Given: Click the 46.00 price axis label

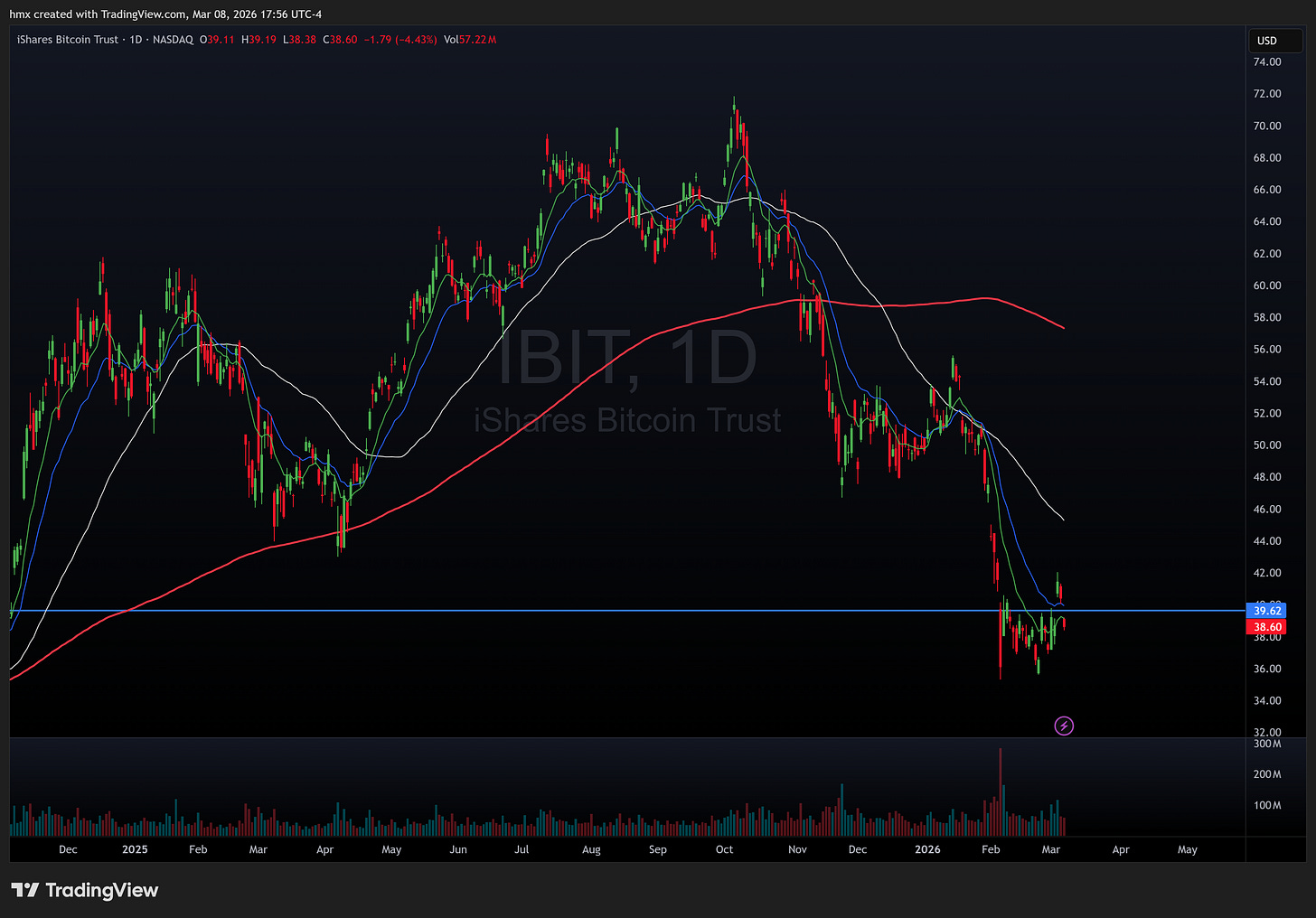Looking at the screenshot, I should point(1266,510).
